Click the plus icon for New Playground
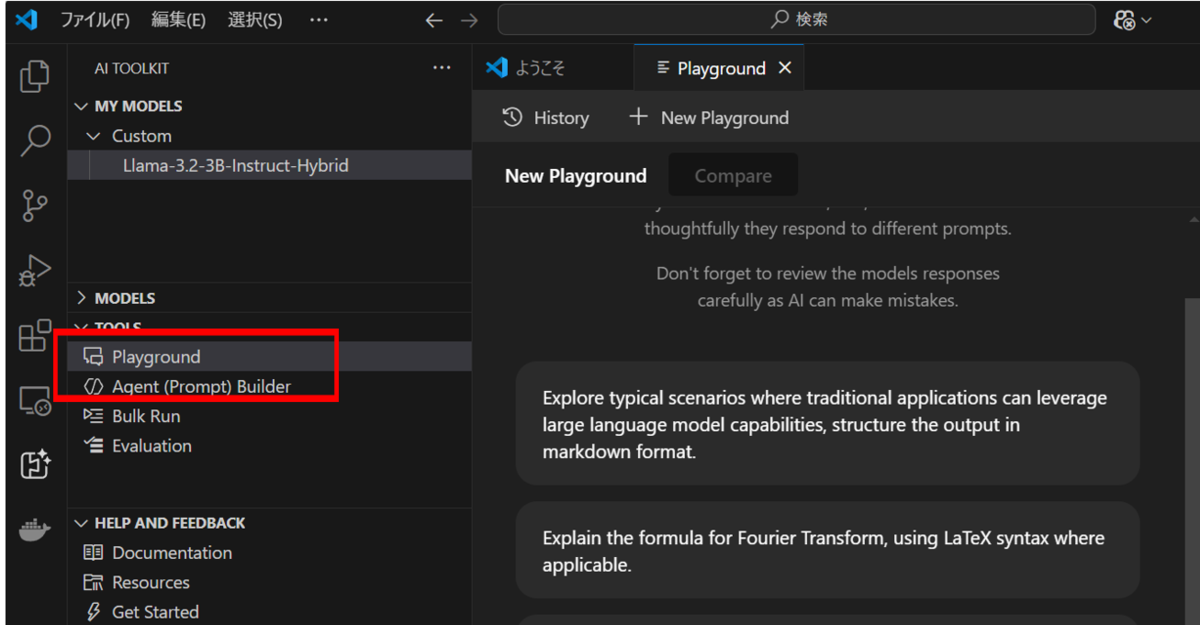Viewport: 1200px width, 625px height. 638,117
